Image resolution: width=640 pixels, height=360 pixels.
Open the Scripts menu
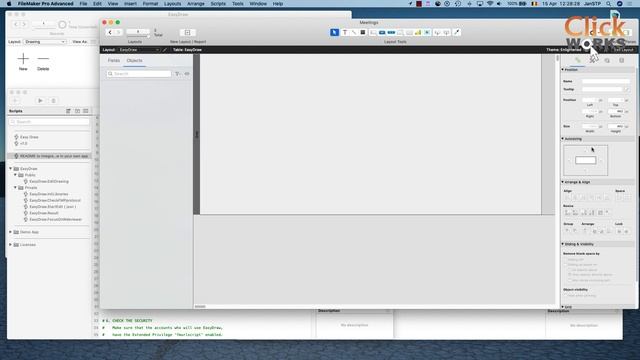pyautogui.click(x=218, y=4)
